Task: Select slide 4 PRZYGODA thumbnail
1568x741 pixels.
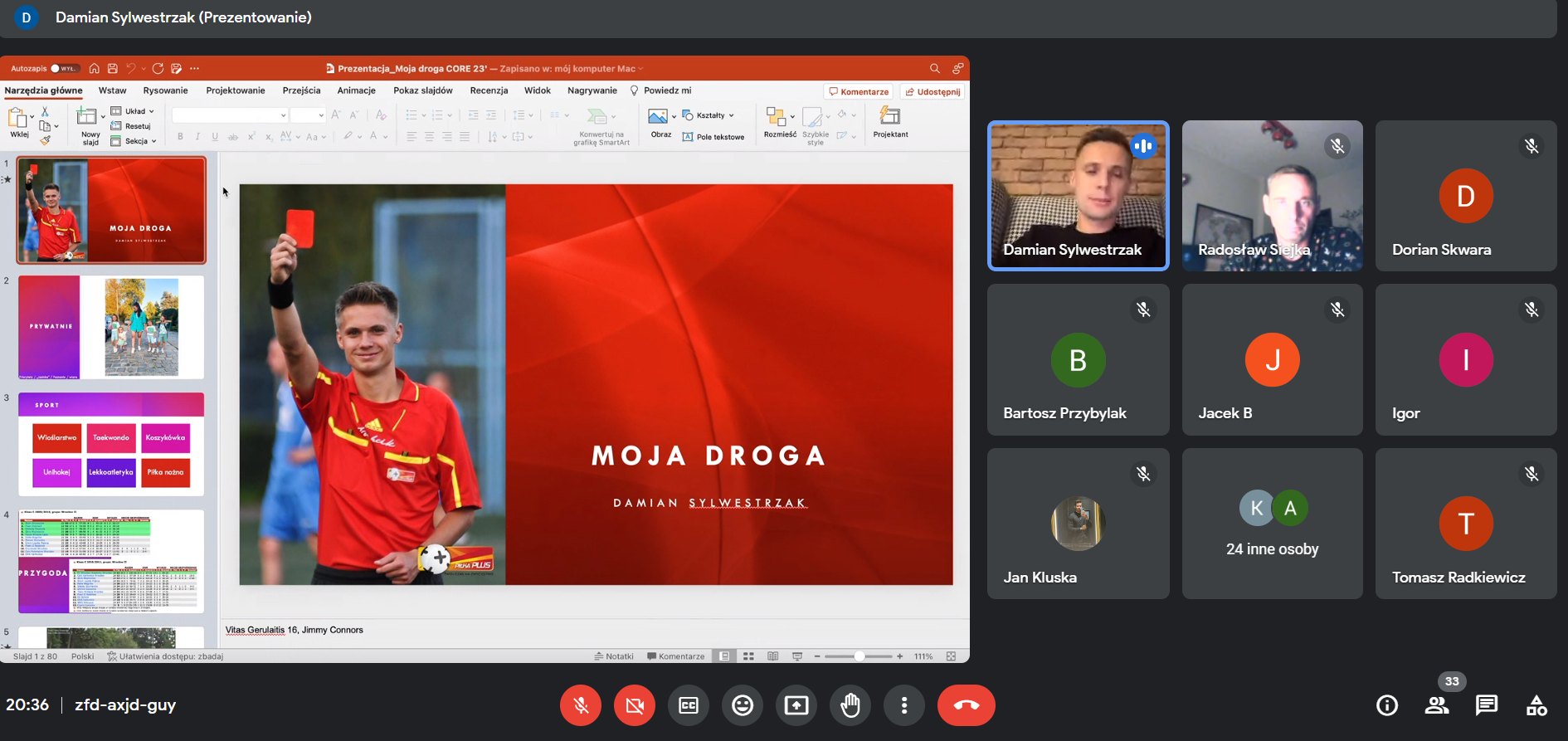Action: tap(111, 562)
